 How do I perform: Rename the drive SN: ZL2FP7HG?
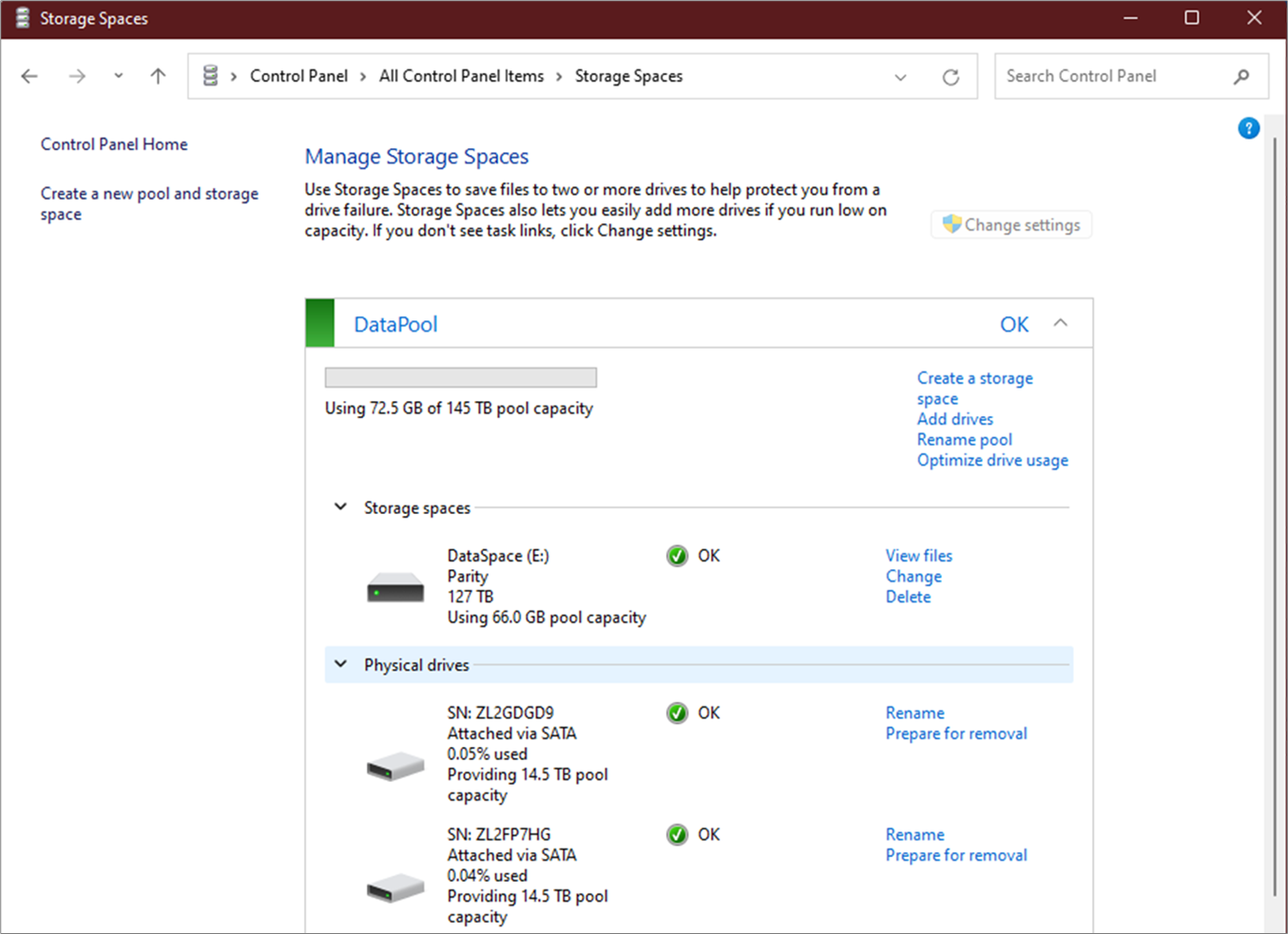pos(914,834)
